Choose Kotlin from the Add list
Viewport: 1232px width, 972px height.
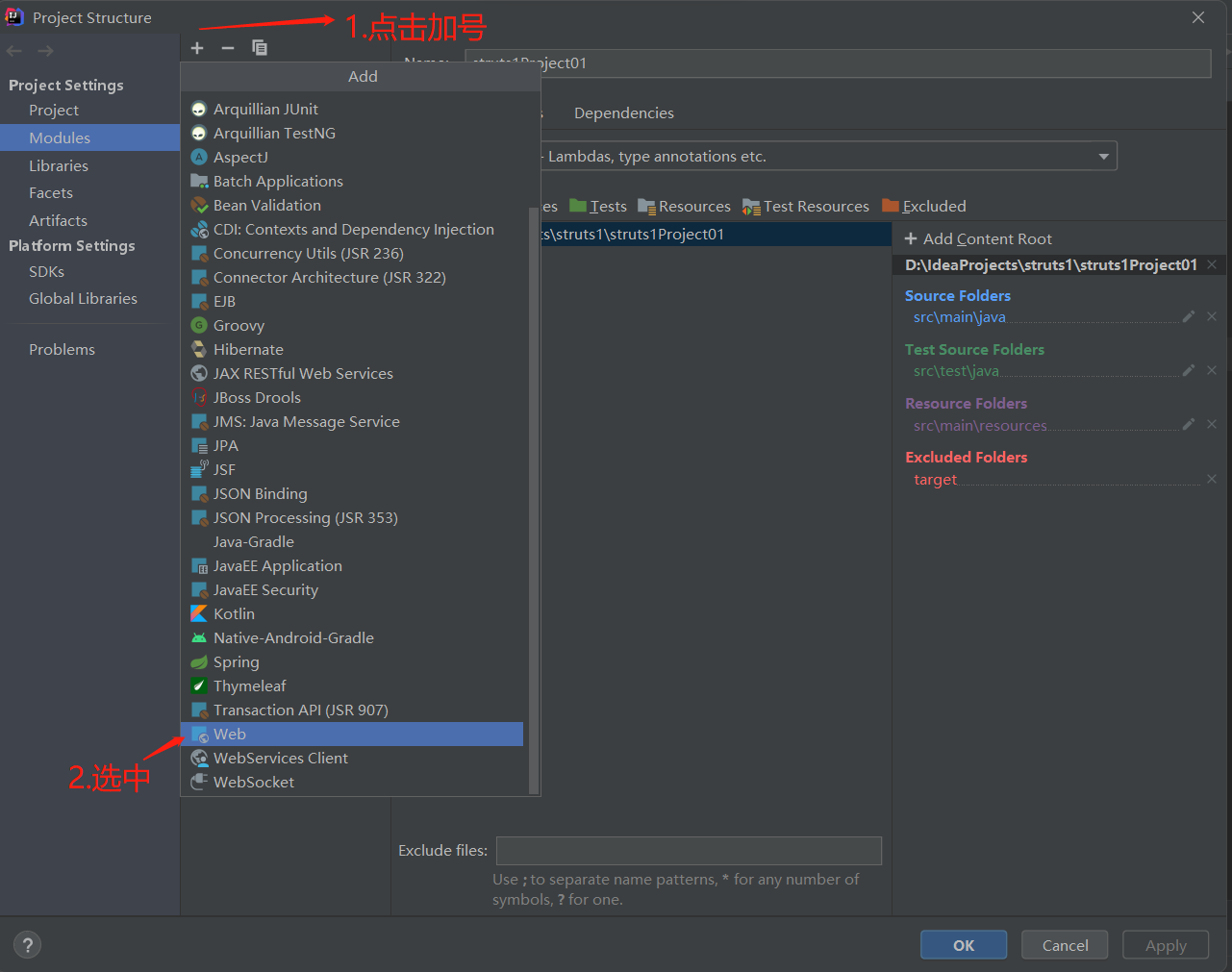[352, 614]
